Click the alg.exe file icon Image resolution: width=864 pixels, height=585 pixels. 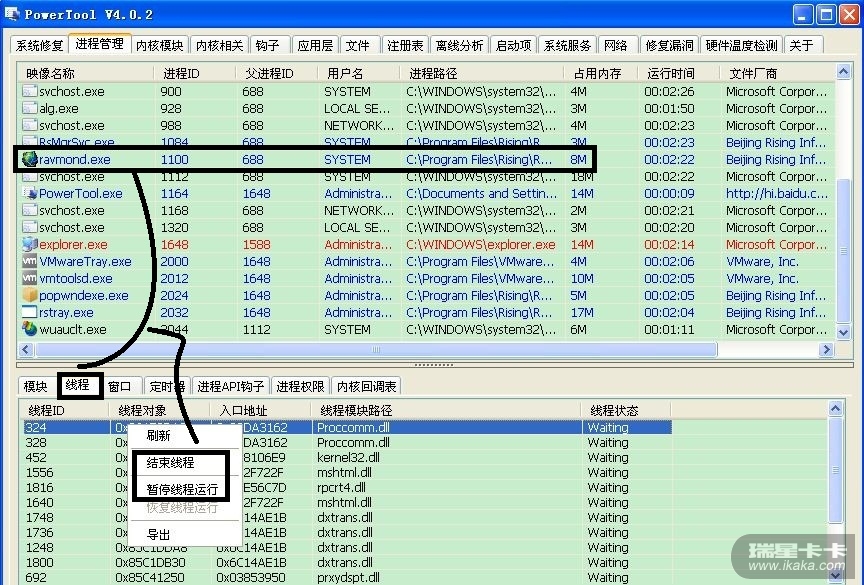[x=30, y=109]
